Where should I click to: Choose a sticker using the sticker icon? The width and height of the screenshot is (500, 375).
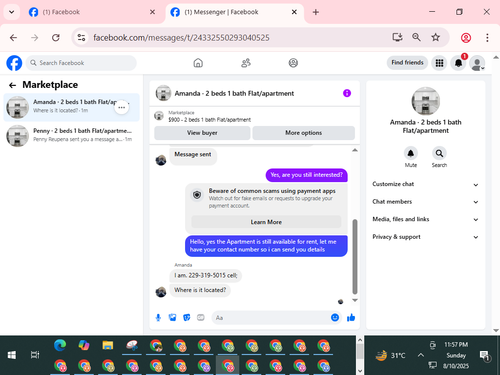pyautogui.click(x=187, y=318)
